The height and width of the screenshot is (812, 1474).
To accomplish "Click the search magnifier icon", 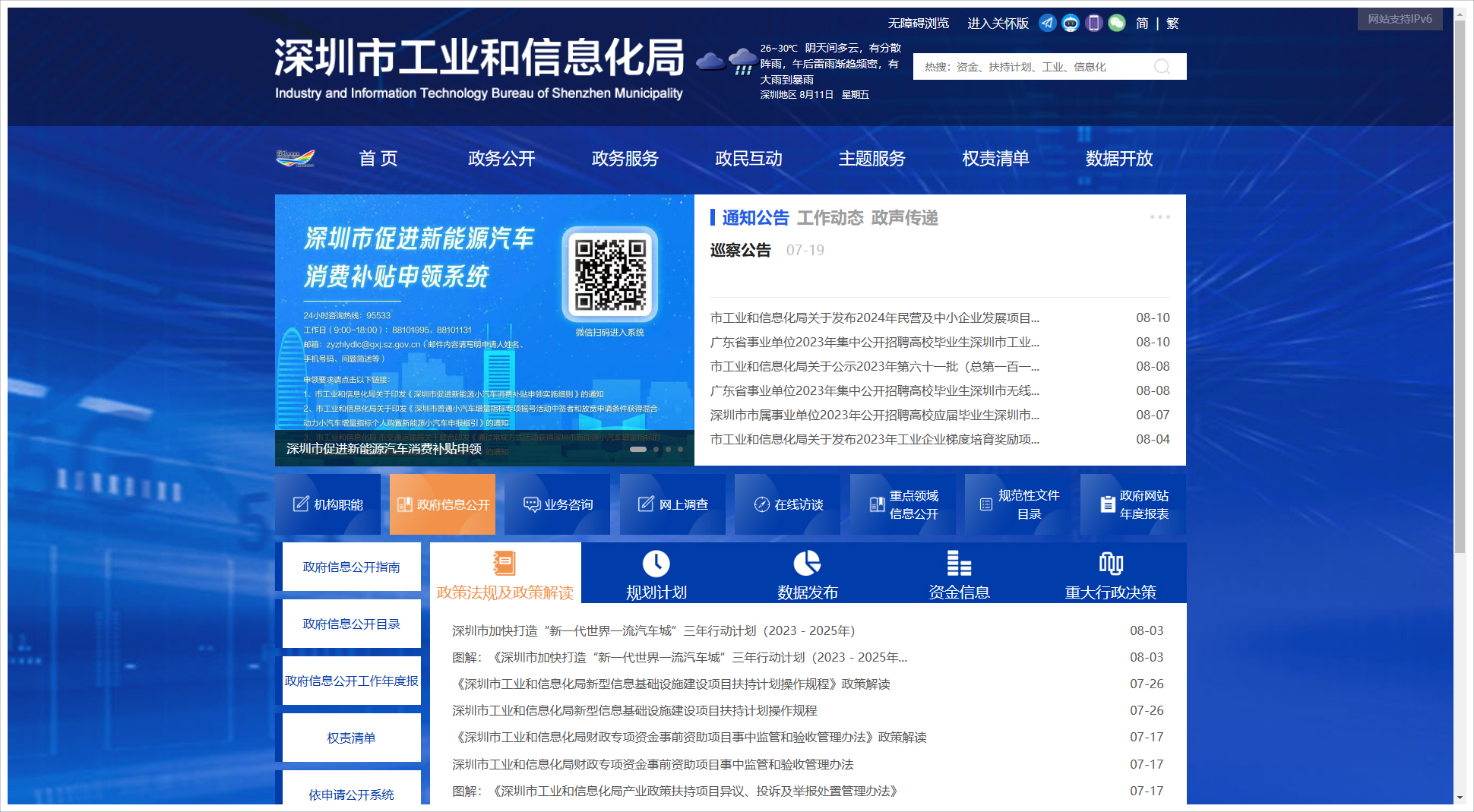I will (x=1162, y=67).
